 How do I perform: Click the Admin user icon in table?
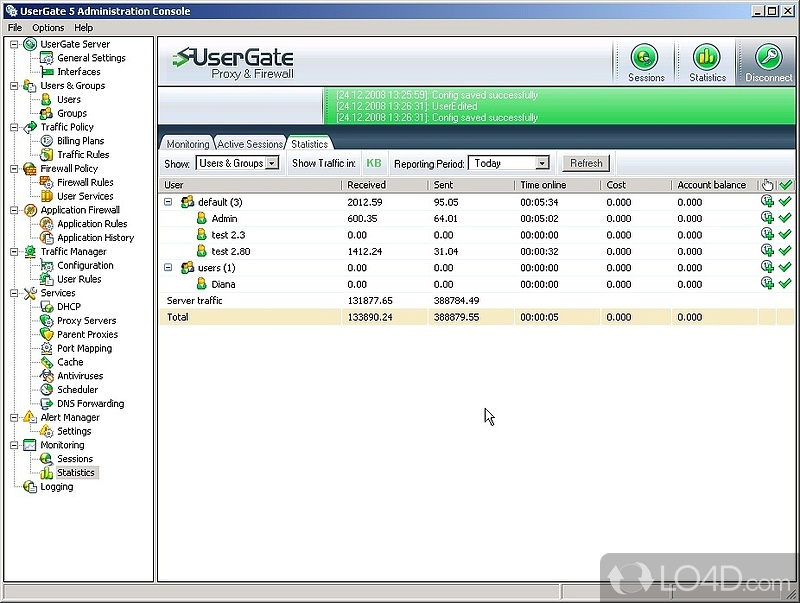[x=201, y=218]
